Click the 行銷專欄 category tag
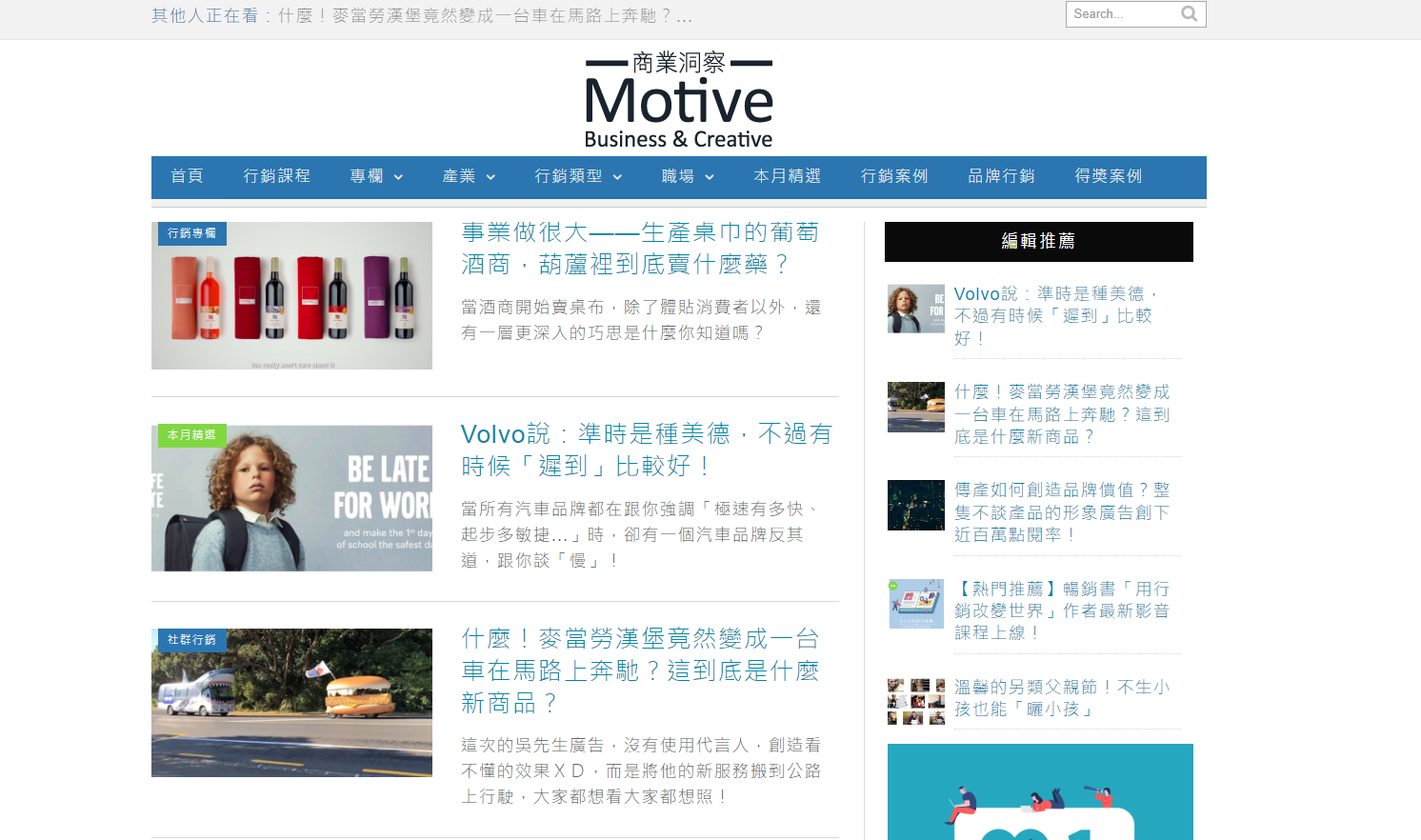This screenshot has width=1421, height=840. pyautogui.click(x=191, y=233)
